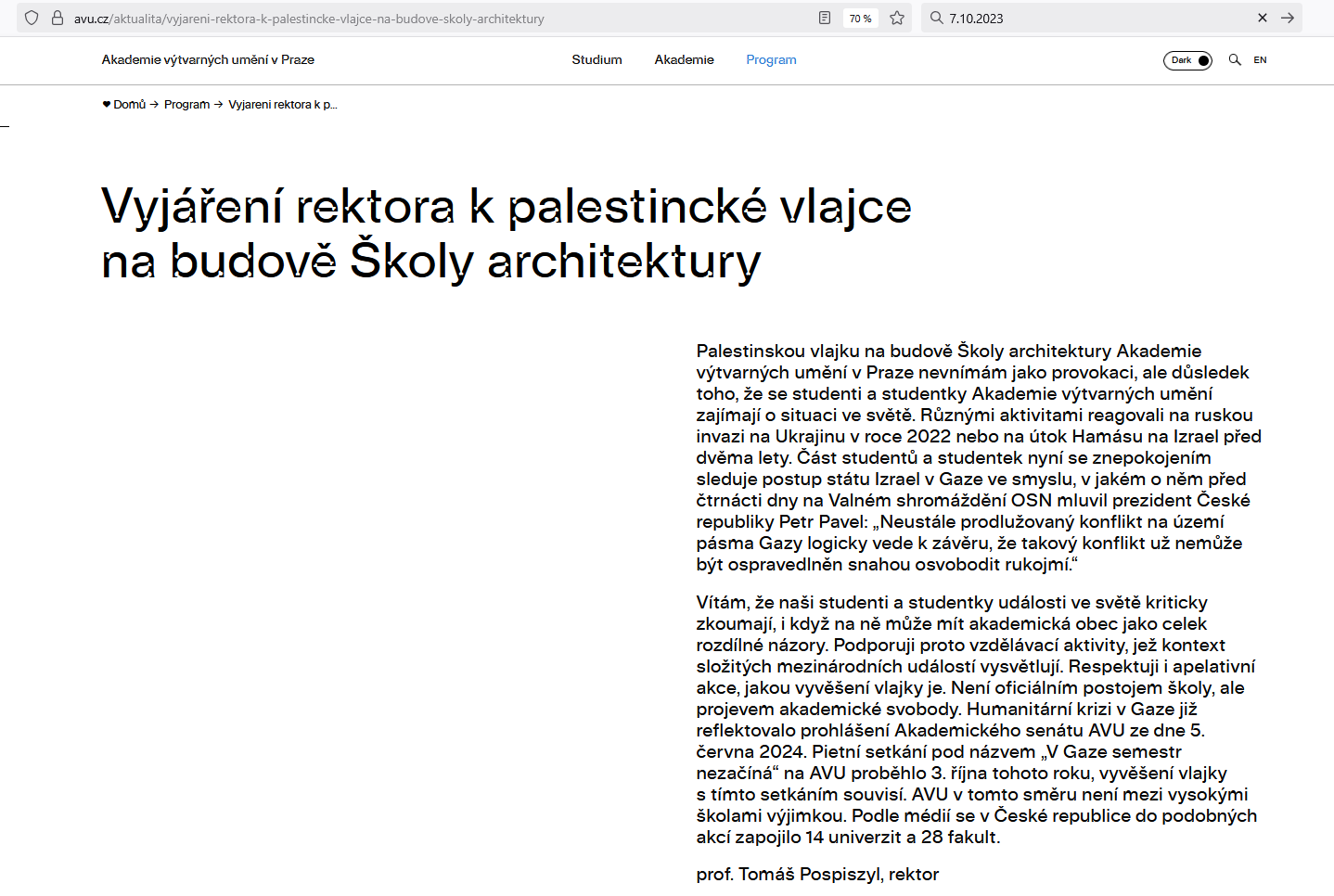Toggle reader view in address bar
This screenshot has width=1334, height=896.
coord(825,18)
